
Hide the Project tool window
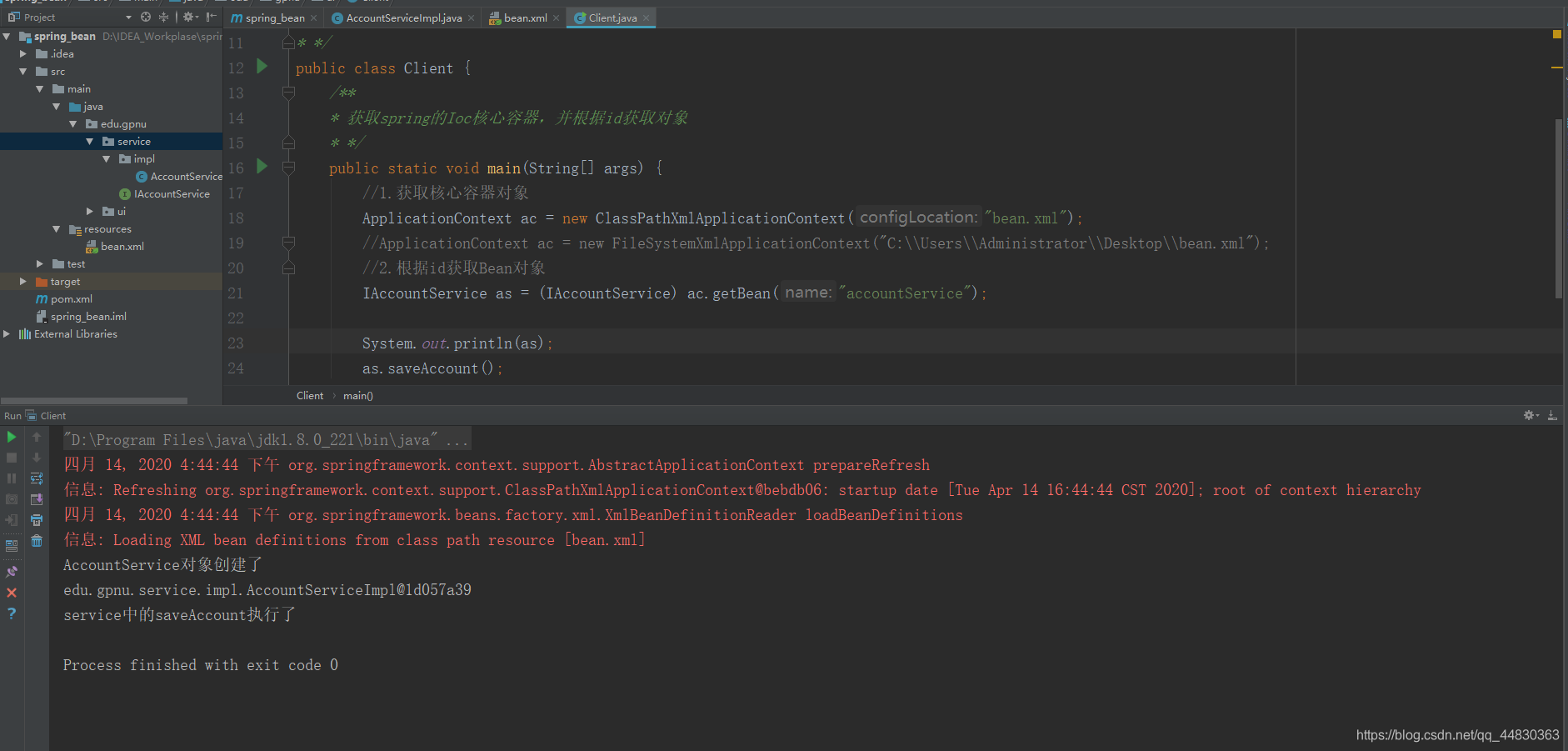tap(211, 17)
